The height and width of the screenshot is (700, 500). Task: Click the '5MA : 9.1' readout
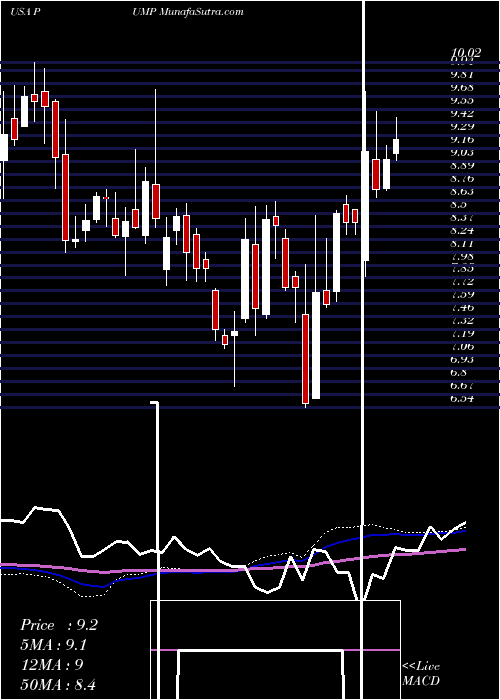pyautogui.click(x=54, y=645)
